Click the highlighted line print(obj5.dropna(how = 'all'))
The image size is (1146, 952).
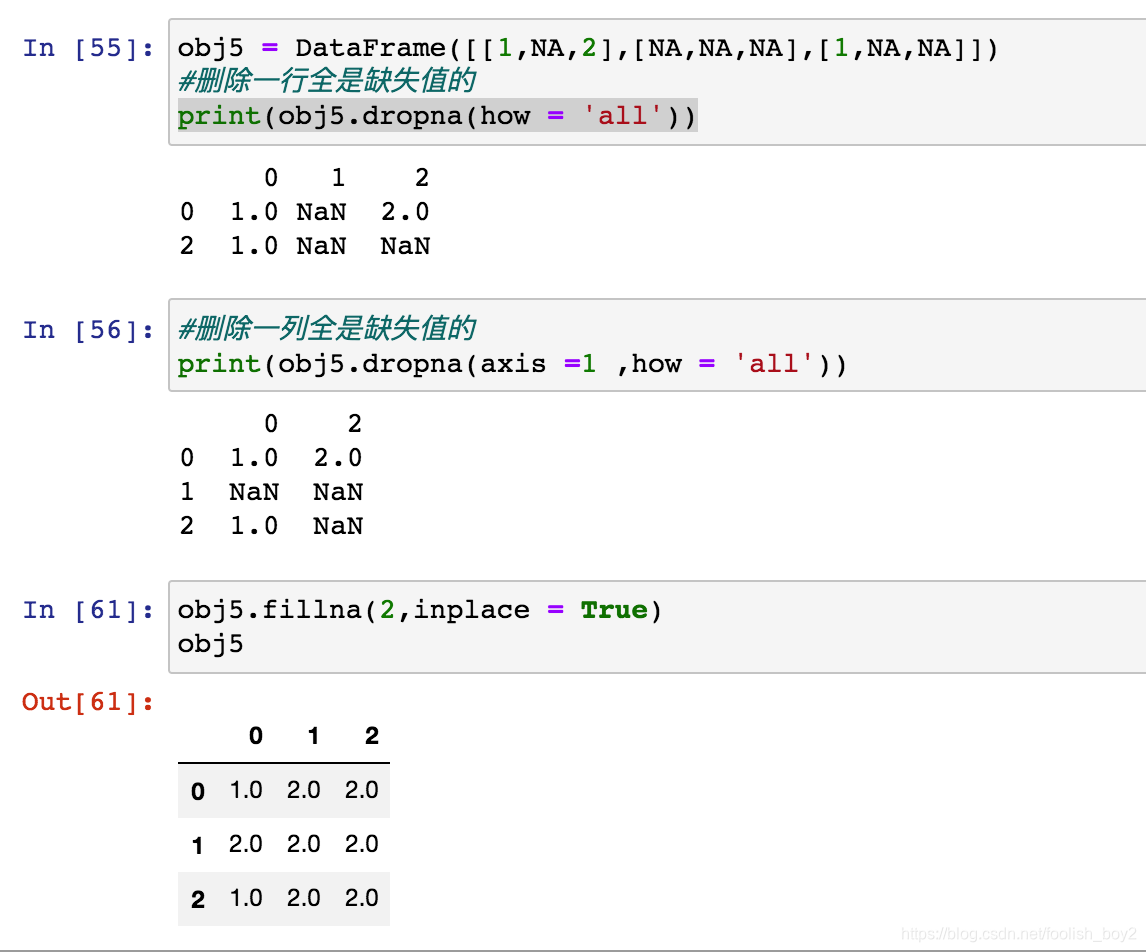click(x=437, y=115)
